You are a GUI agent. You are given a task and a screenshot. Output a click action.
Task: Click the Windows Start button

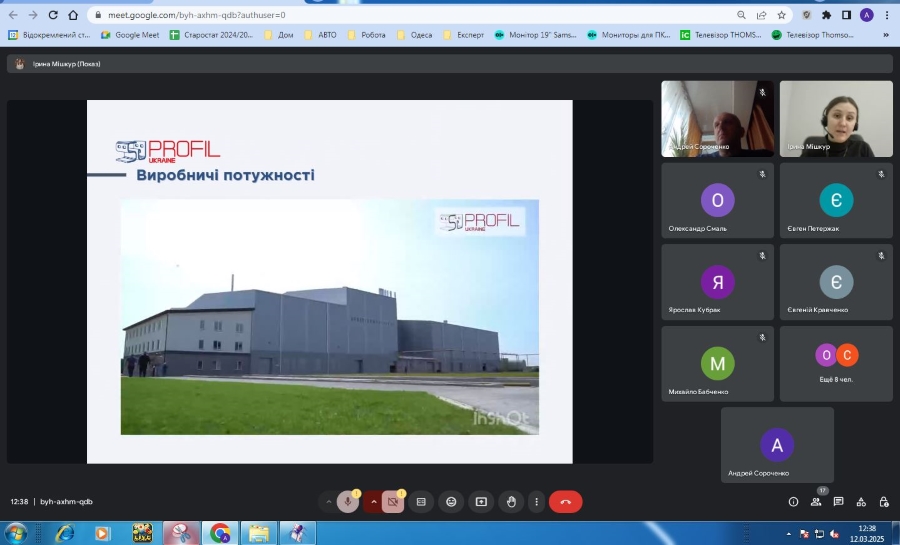pyautogui.click(x=17, y=532)
